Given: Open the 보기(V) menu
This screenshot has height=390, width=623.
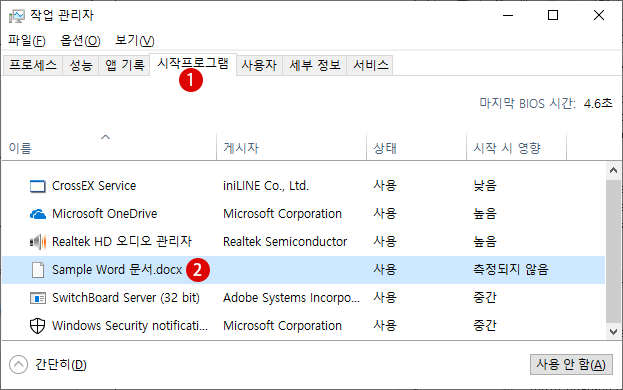Looking at the screenshot, I should (135, 41).
